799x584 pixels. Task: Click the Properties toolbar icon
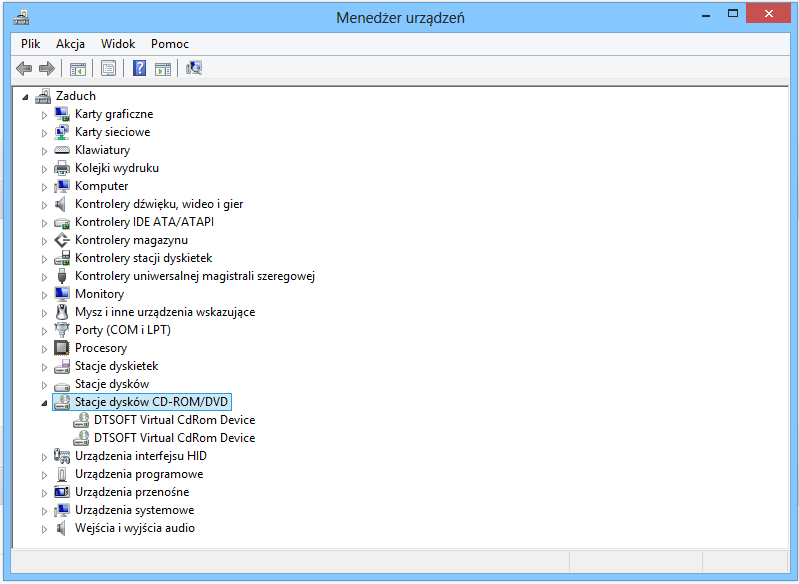[108, 68]
